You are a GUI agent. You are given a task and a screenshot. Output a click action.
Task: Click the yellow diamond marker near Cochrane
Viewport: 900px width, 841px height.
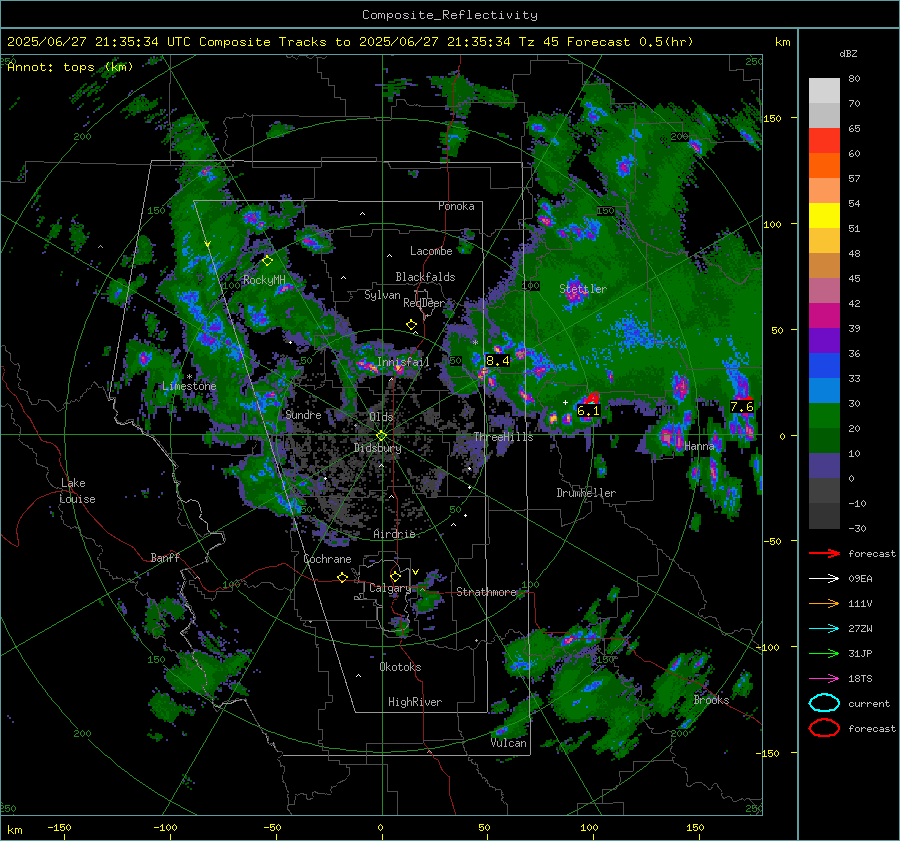click(x=343, y=578)
